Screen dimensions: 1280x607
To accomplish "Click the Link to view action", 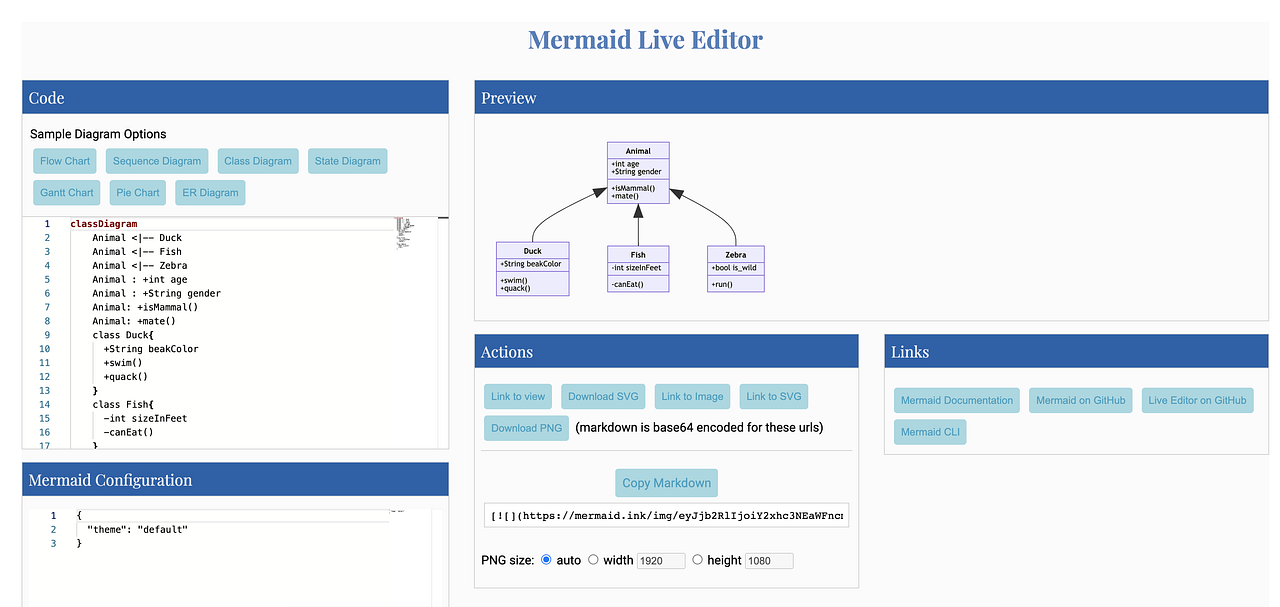I will pos(517,396).
